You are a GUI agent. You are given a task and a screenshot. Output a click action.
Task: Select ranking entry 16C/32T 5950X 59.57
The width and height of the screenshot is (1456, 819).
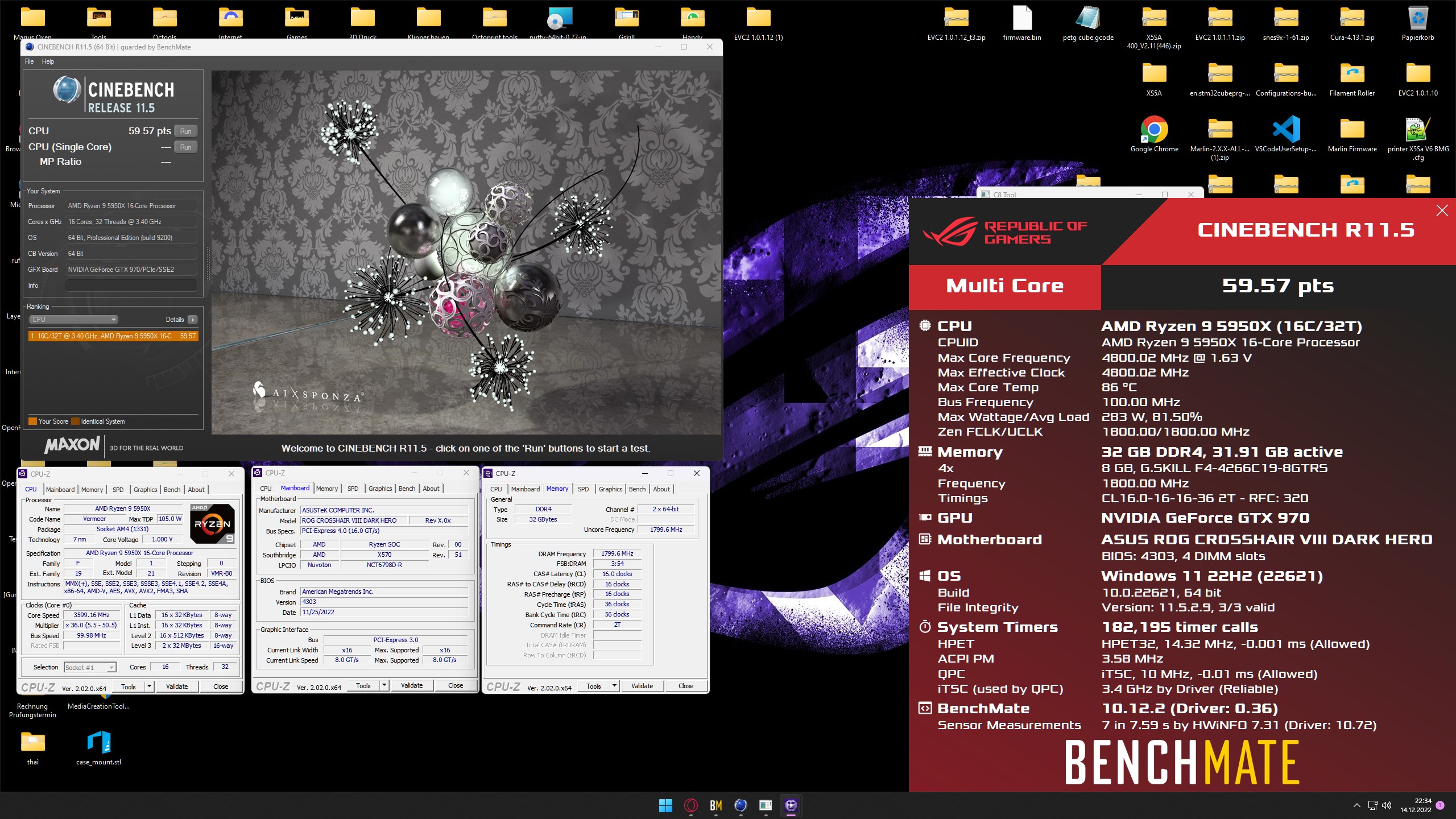click(113, 336)
